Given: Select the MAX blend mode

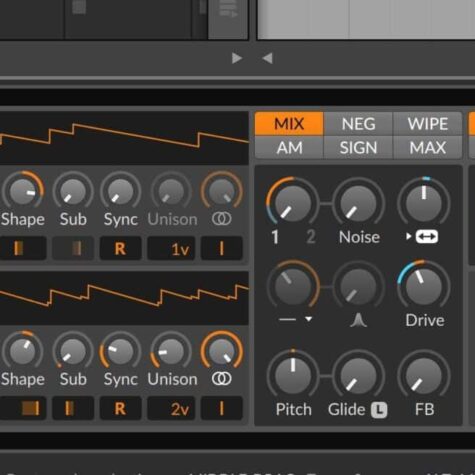Looking at the screenshot, I should (x=428, y=147).
